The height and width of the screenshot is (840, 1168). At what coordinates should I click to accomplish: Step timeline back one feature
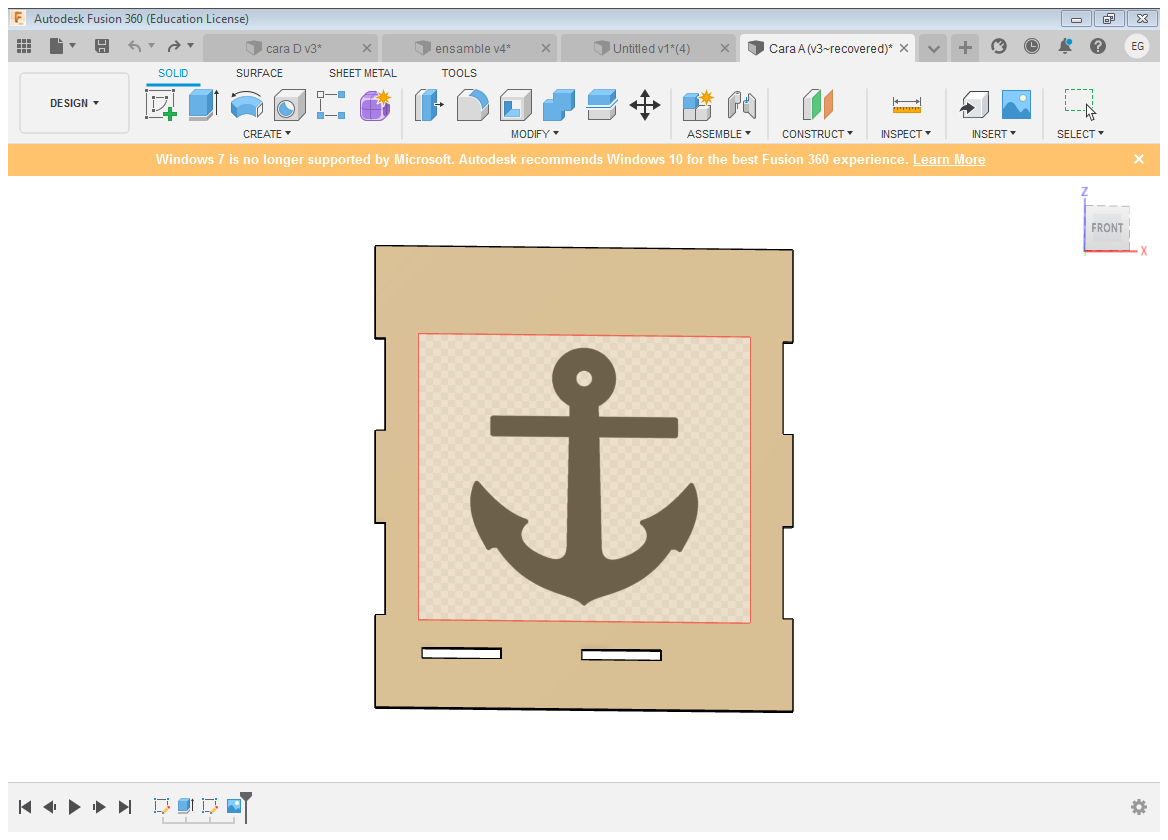(x=49, y=807)
